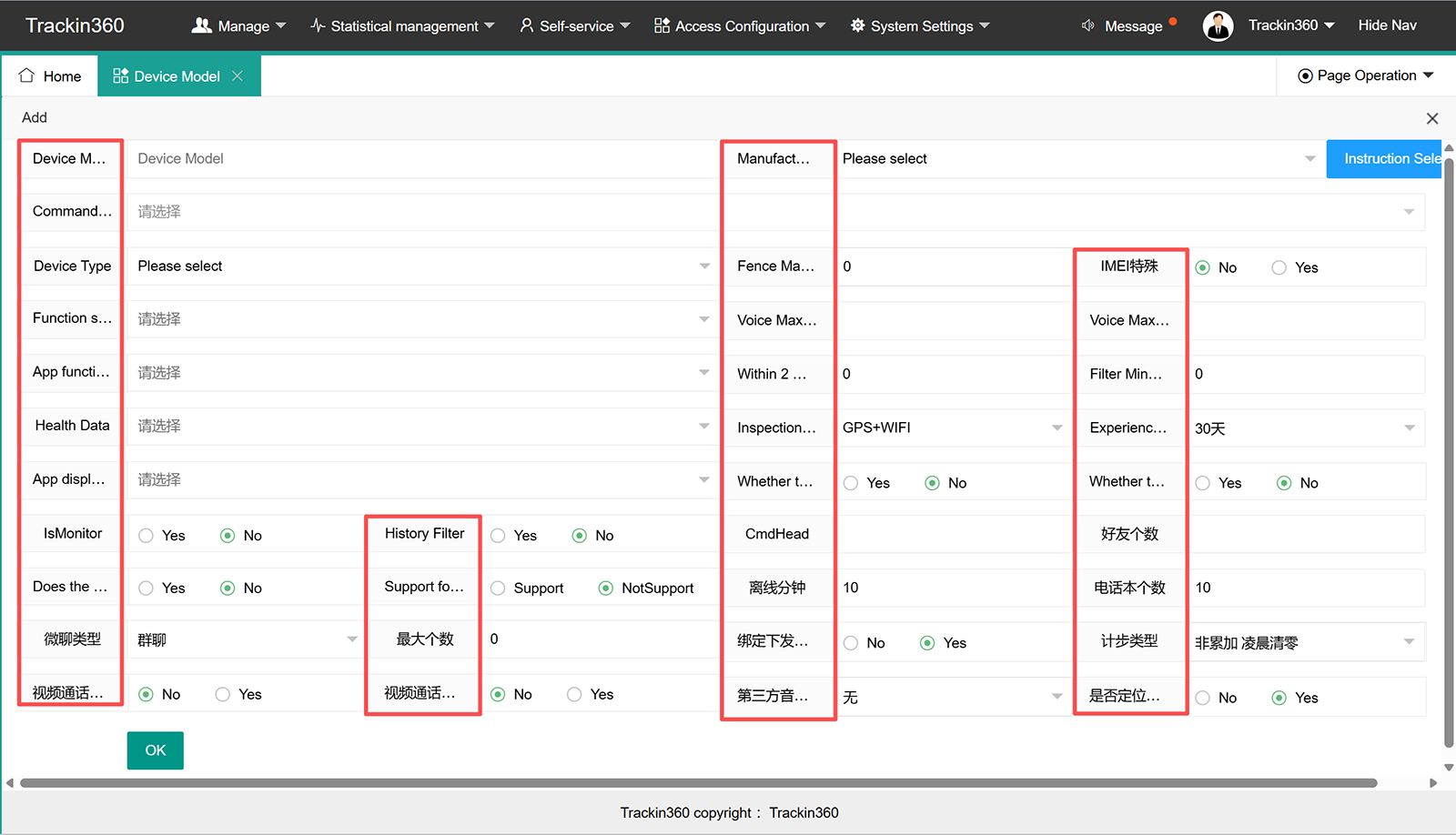Expand the Manufacturer Please select dropdown

(1079, 158)
